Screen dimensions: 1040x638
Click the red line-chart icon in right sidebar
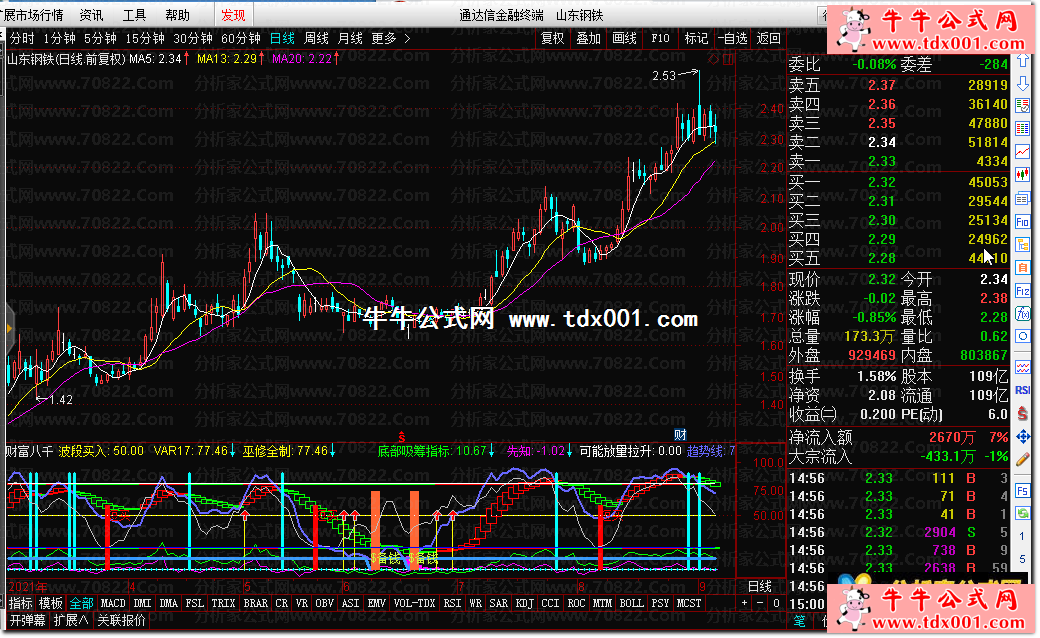(1022, 152)
